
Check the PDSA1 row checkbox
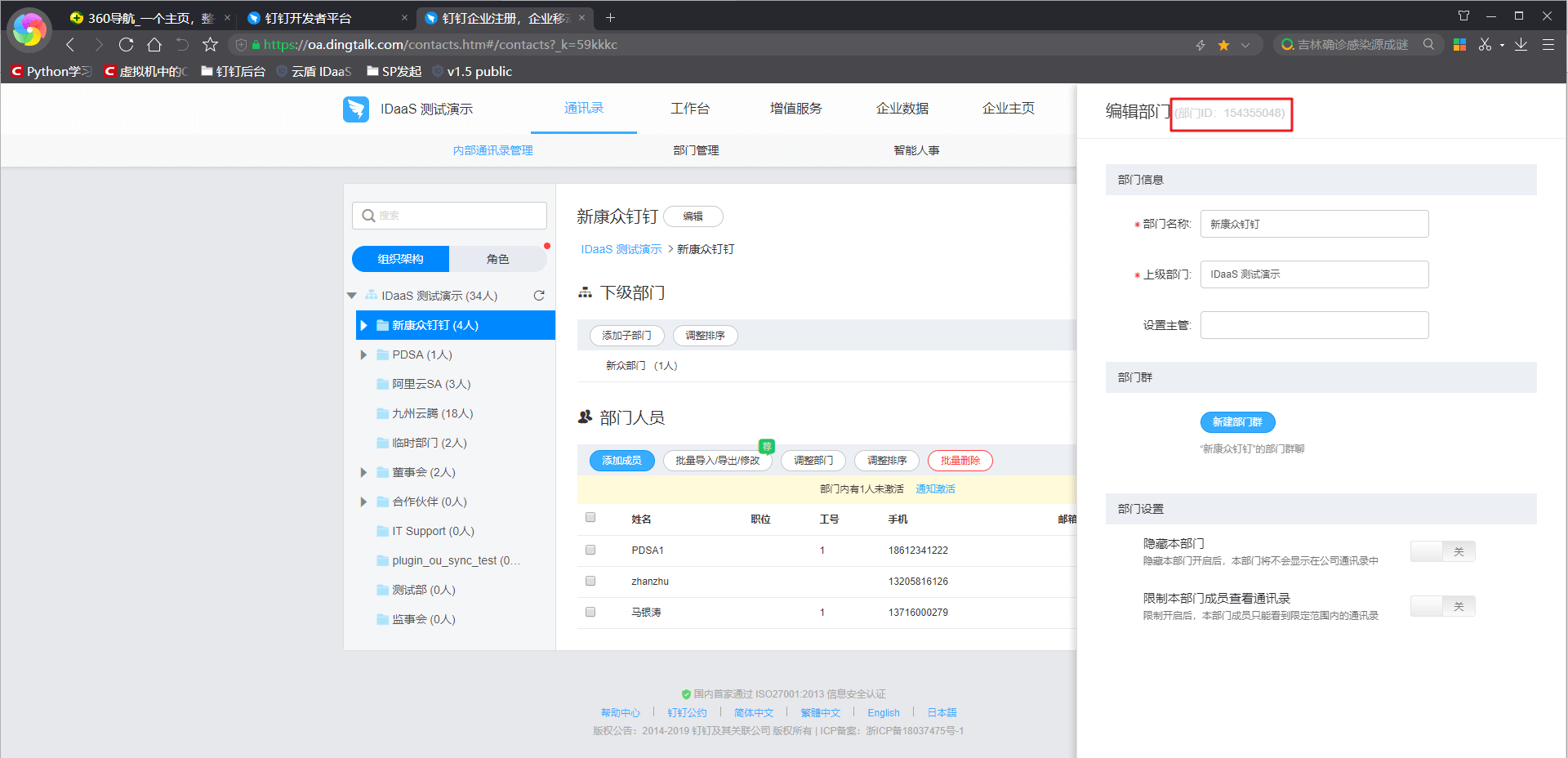(x=590, y=550)
